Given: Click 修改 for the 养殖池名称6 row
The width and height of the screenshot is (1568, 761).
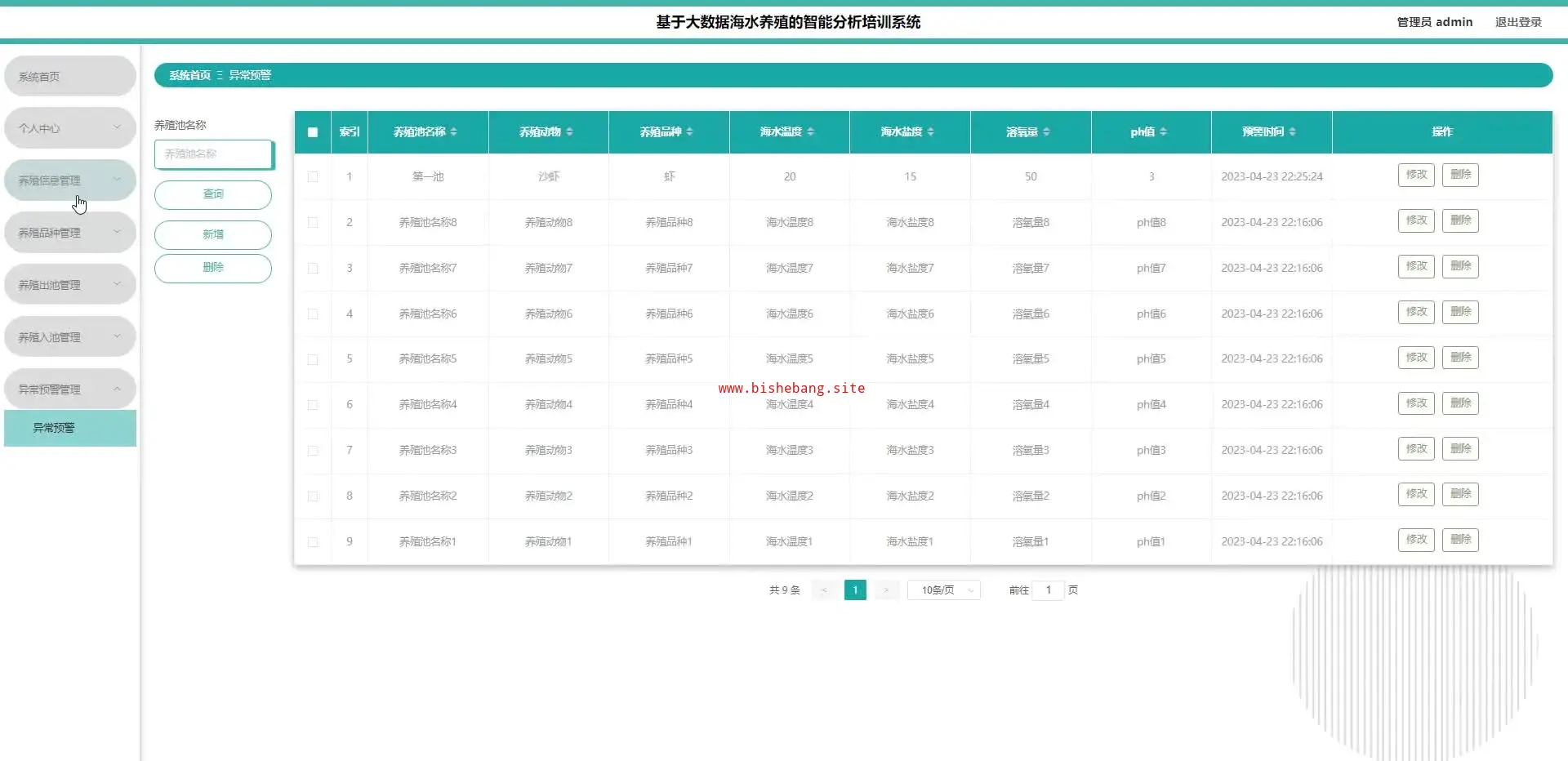Looking at the screenshot, I should pyautogui.click(x=1416, y=312).
